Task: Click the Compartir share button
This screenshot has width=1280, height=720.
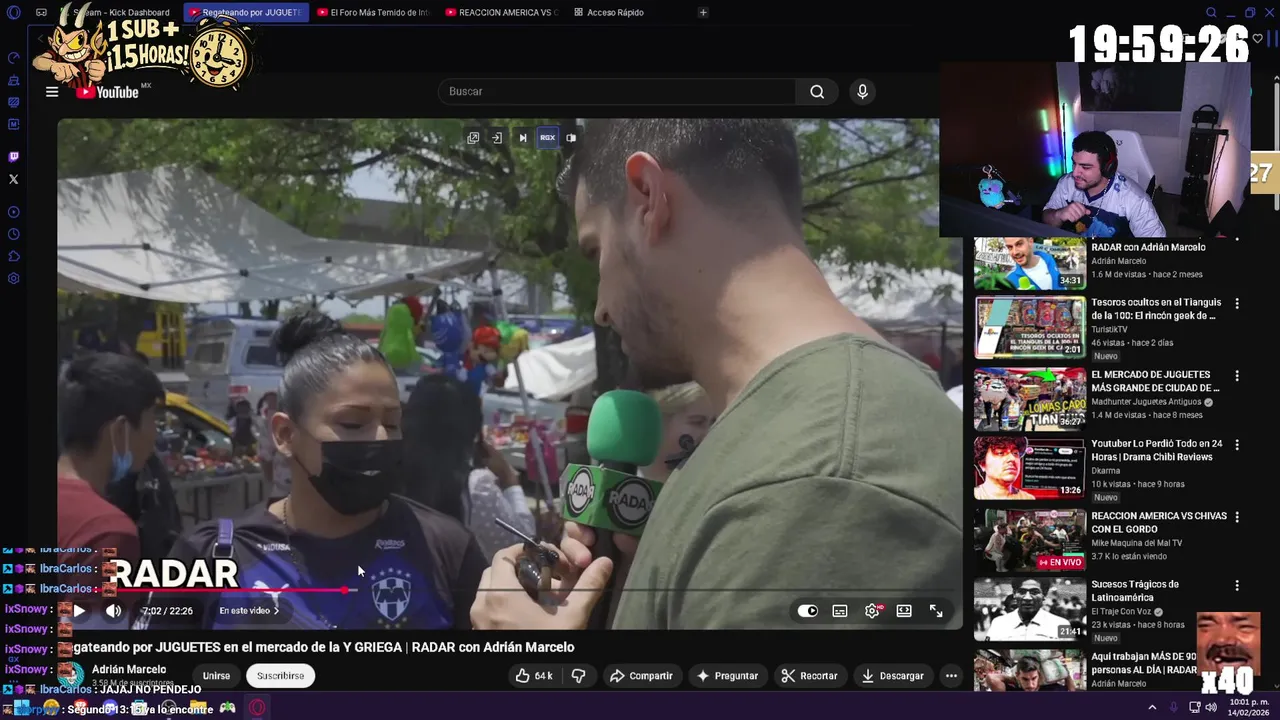Action: point(641,676)
